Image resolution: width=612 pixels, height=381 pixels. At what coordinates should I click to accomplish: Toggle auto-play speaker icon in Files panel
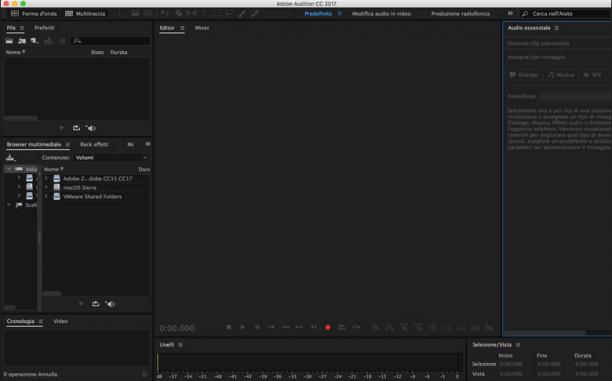(x=91, y=128)
